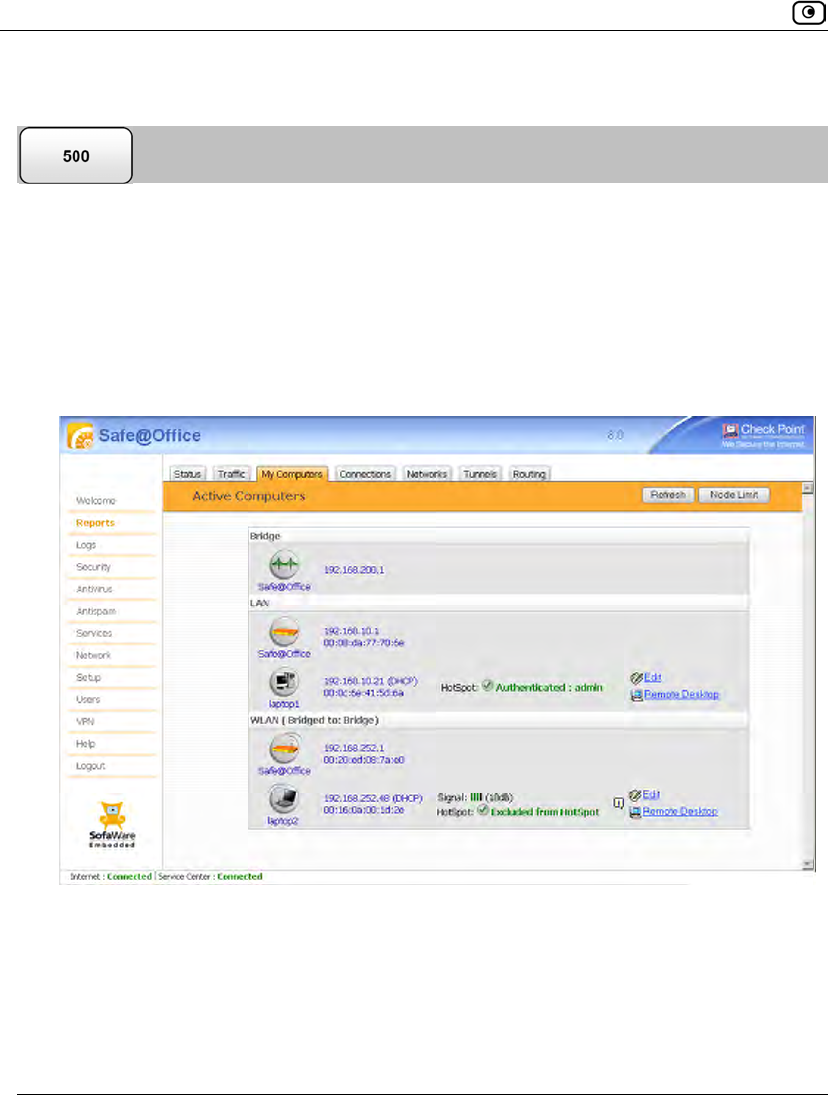828x1095 pixels.
Task: Open Help in the sidebar
Action: pos(86,744)
